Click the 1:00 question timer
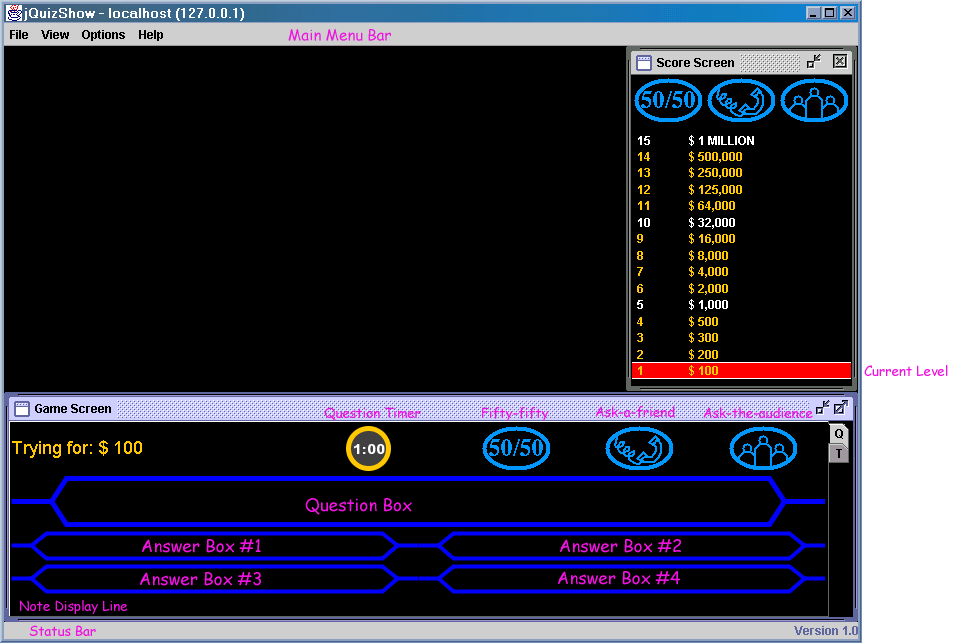The height and width of the screenshot is (643, 957). (368, 449)
